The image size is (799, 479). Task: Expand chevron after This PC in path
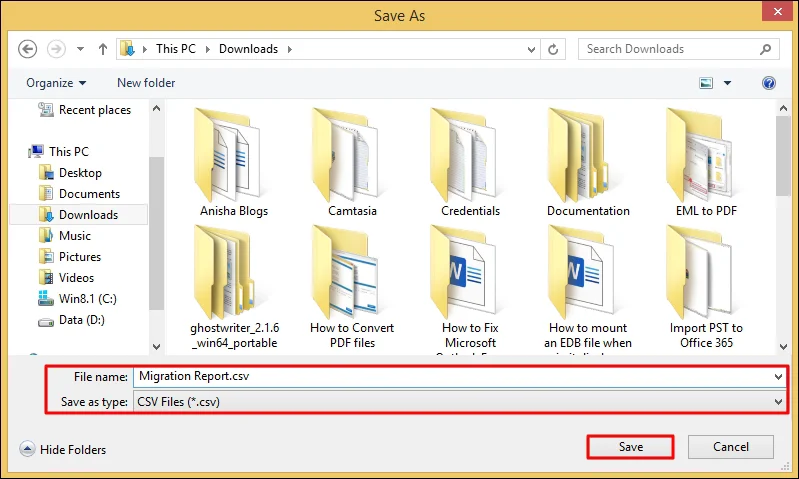(208, 49)
